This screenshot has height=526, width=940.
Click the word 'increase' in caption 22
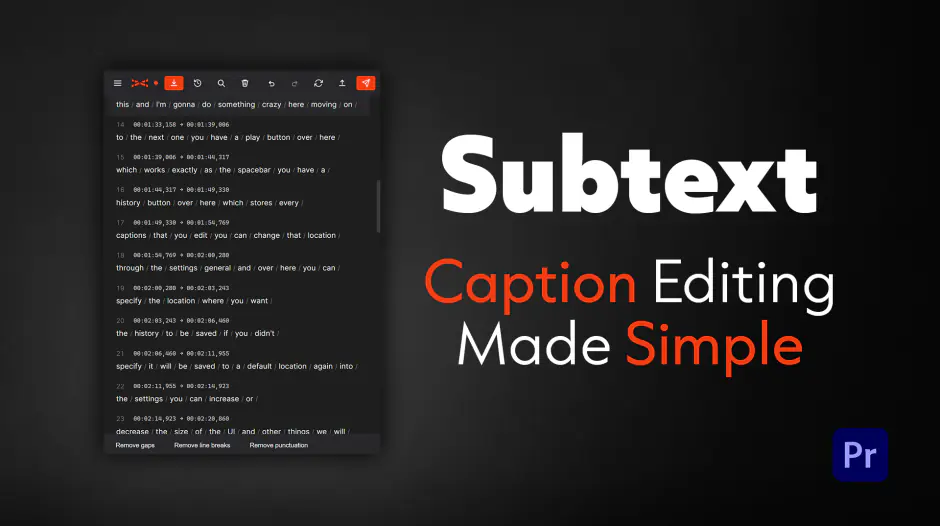tap(224, 399)
